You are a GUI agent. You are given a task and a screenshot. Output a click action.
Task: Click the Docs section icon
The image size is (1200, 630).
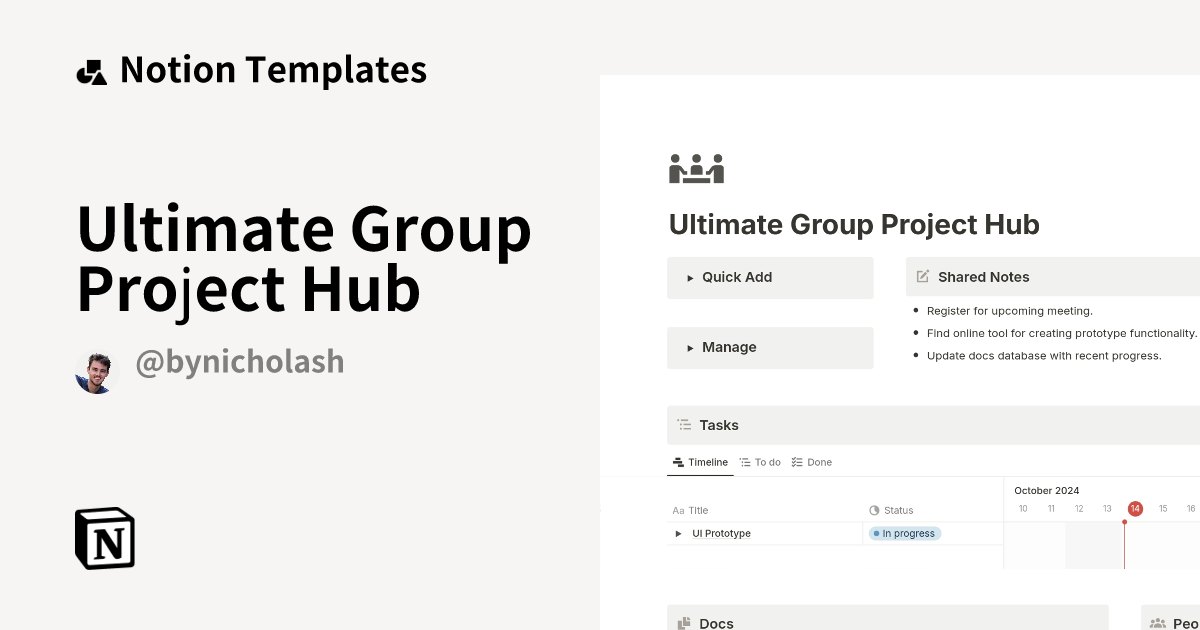click(x=686, y=623)
